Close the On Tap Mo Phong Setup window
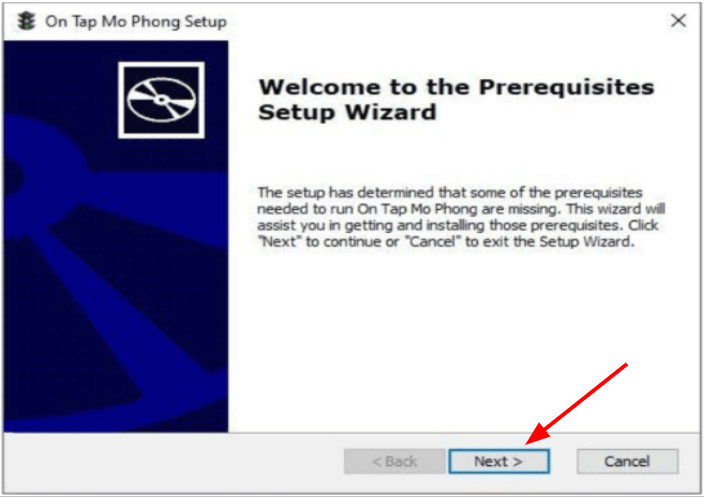 tap(678, 20)
